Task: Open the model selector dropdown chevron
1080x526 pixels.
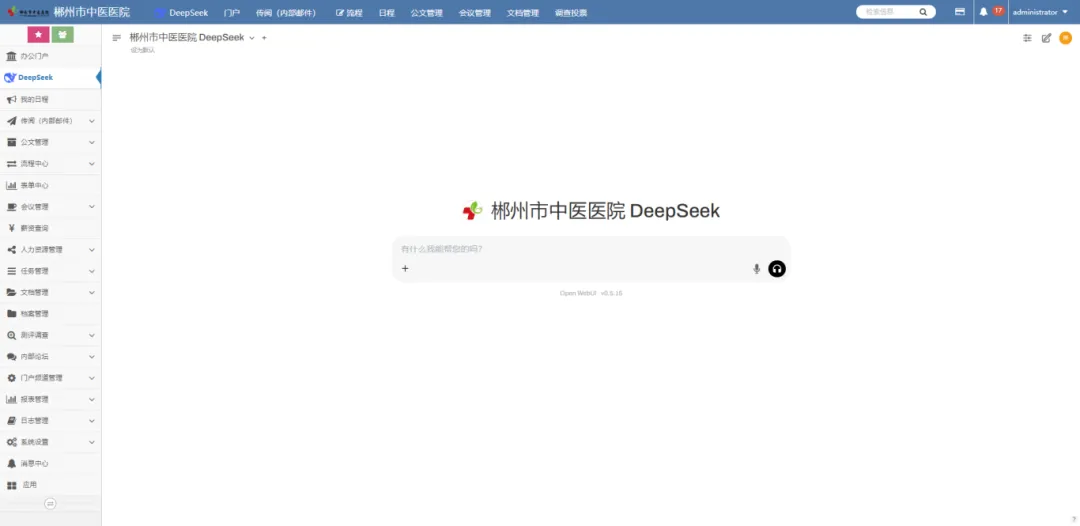Action: coord(252,38)
